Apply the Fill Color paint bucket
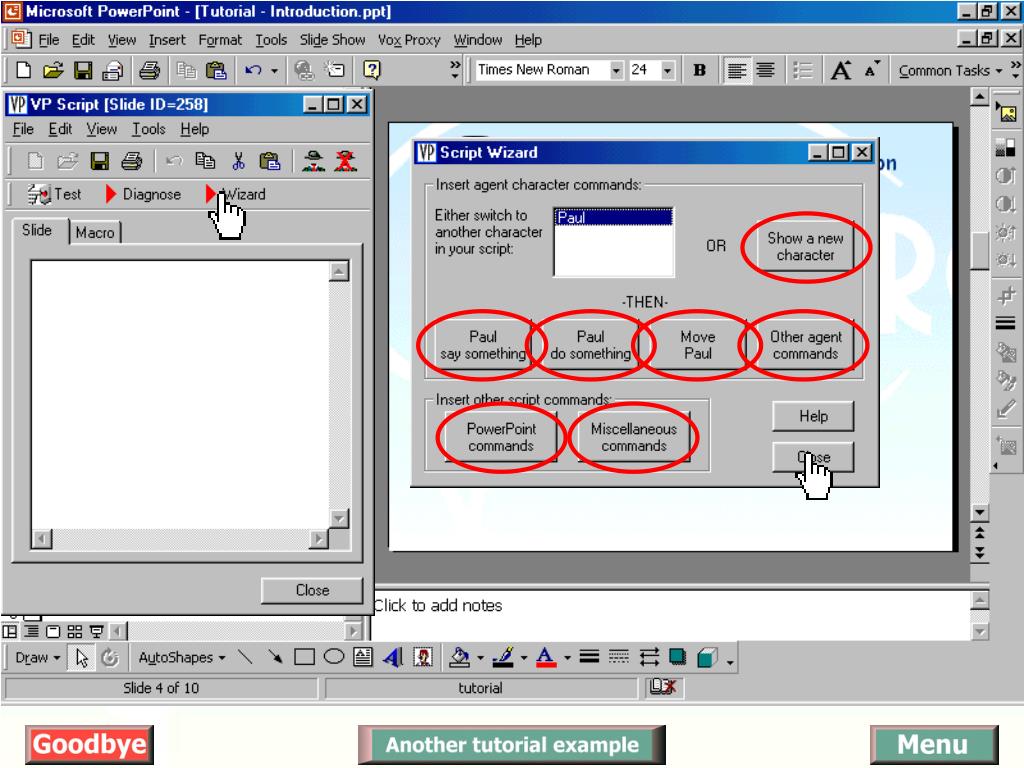1024x768 pixels. point(460,657)
